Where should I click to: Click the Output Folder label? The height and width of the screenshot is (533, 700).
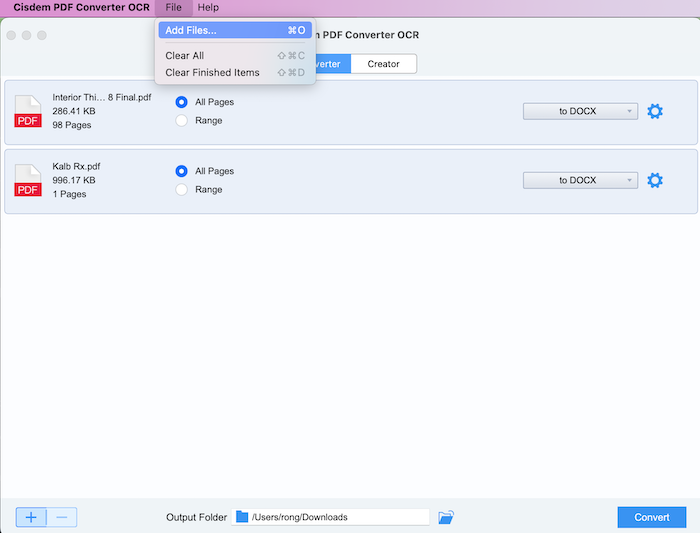point(196,517)
